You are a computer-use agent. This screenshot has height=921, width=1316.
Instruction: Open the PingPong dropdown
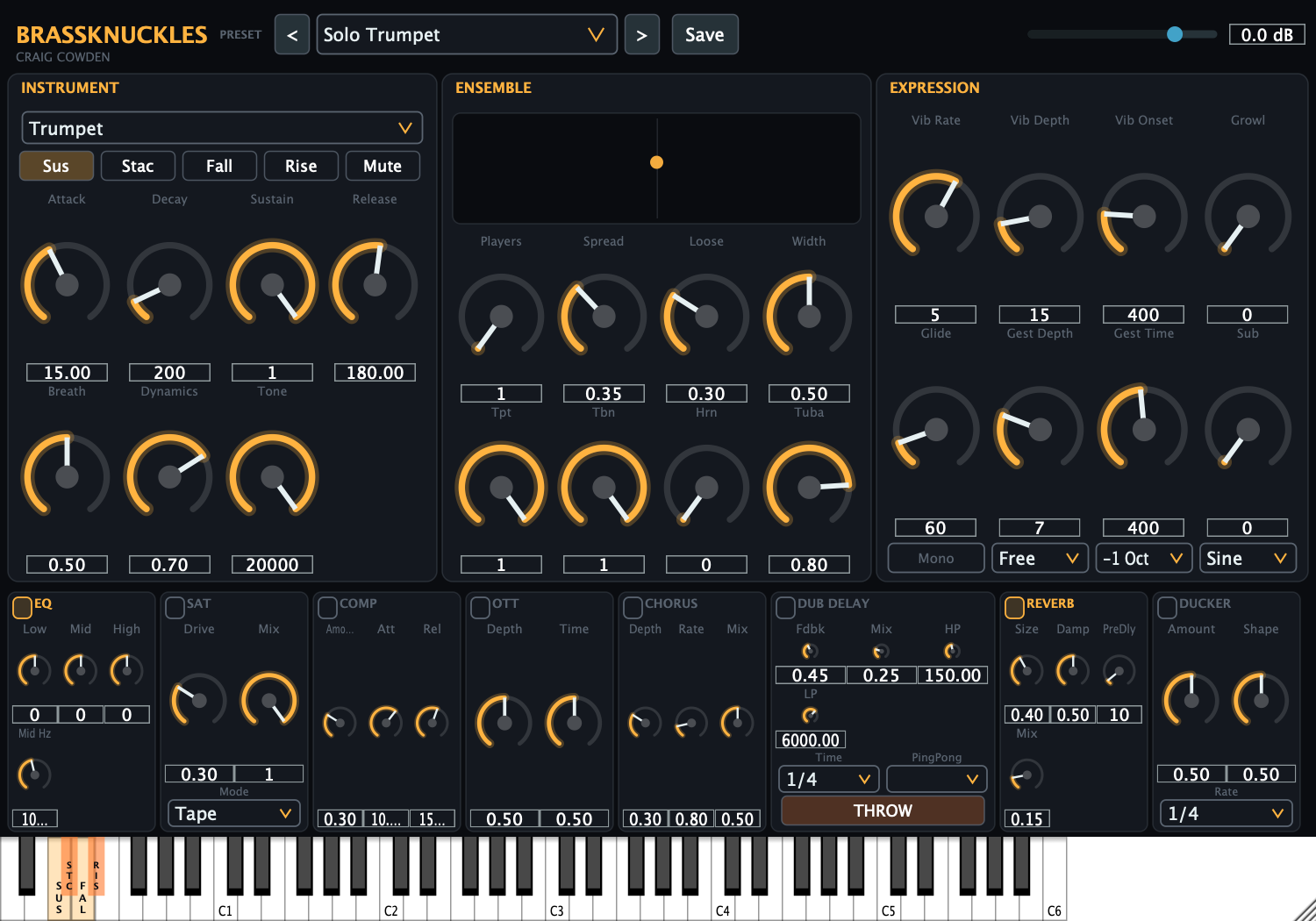937,779
